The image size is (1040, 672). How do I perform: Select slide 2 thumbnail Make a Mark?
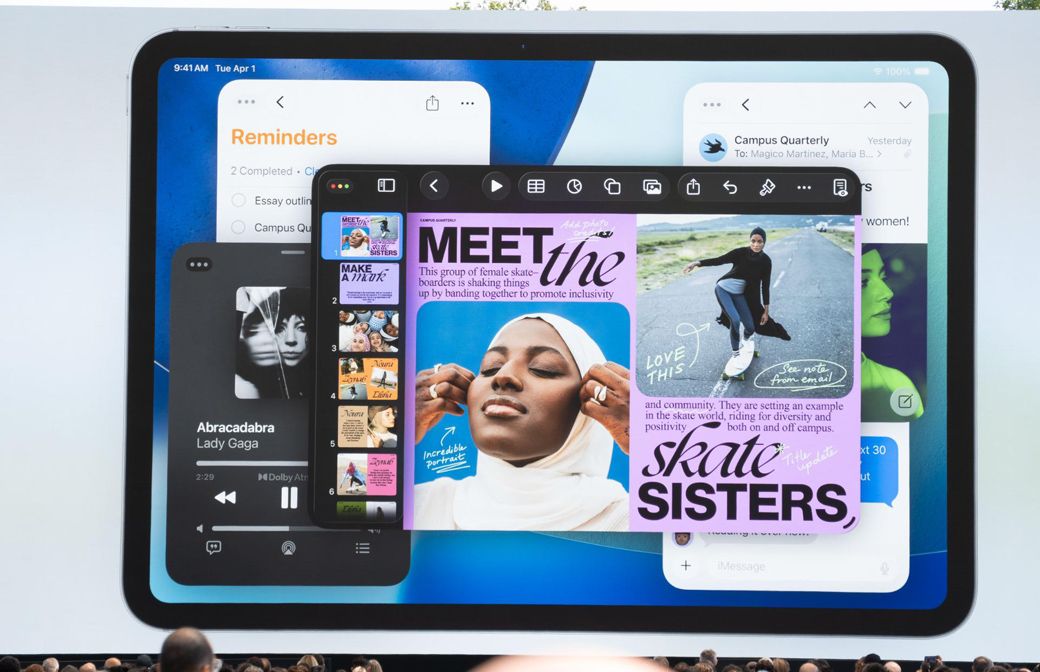369,283
